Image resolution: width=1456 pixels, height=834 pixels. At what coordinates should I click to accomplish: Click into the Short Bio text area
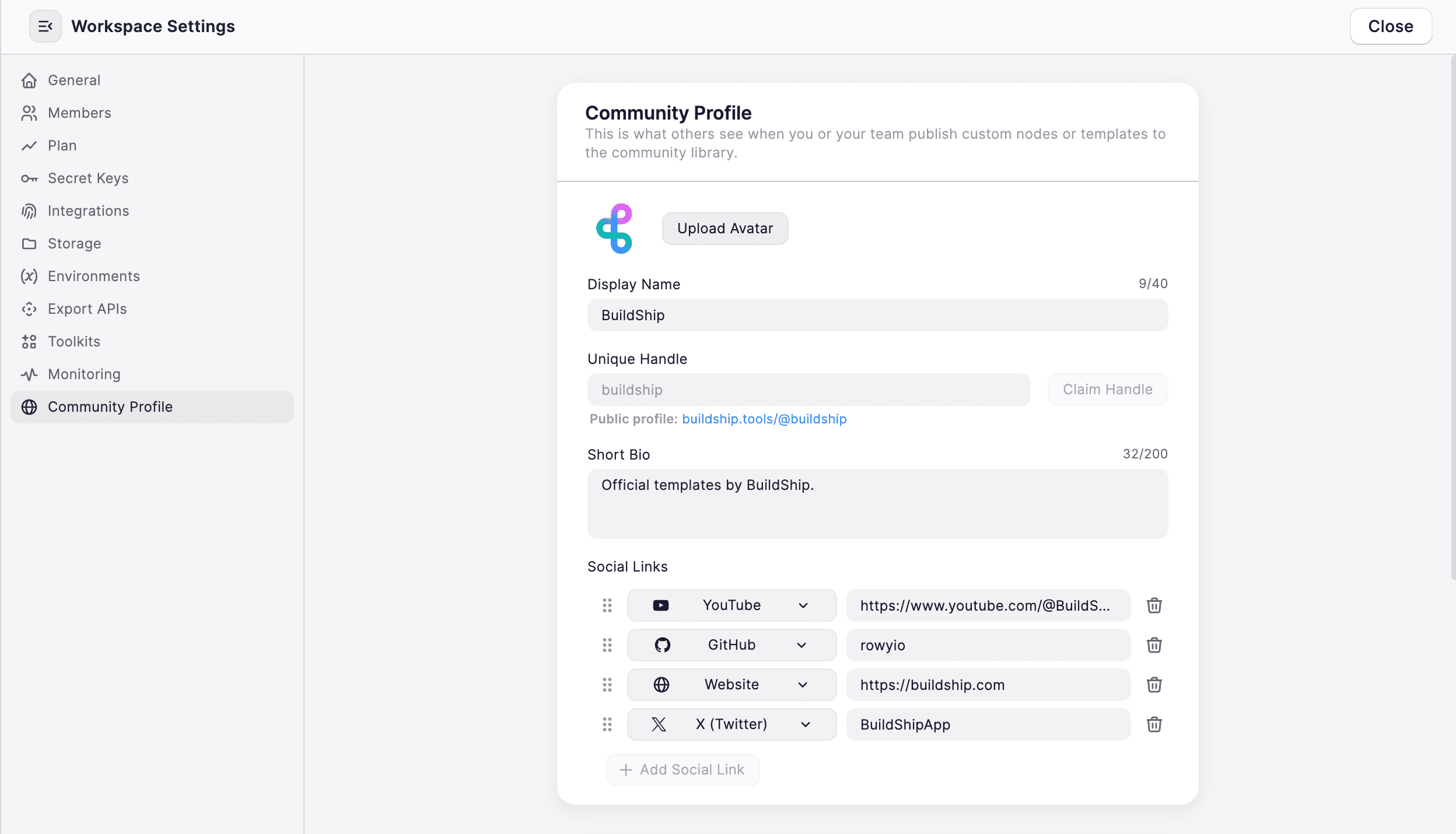point(877,504)
